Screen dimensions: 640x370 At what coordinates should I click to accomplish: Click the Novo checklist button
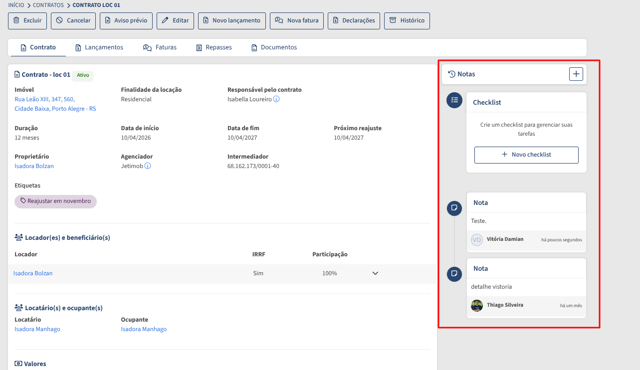tap(526, 155)
